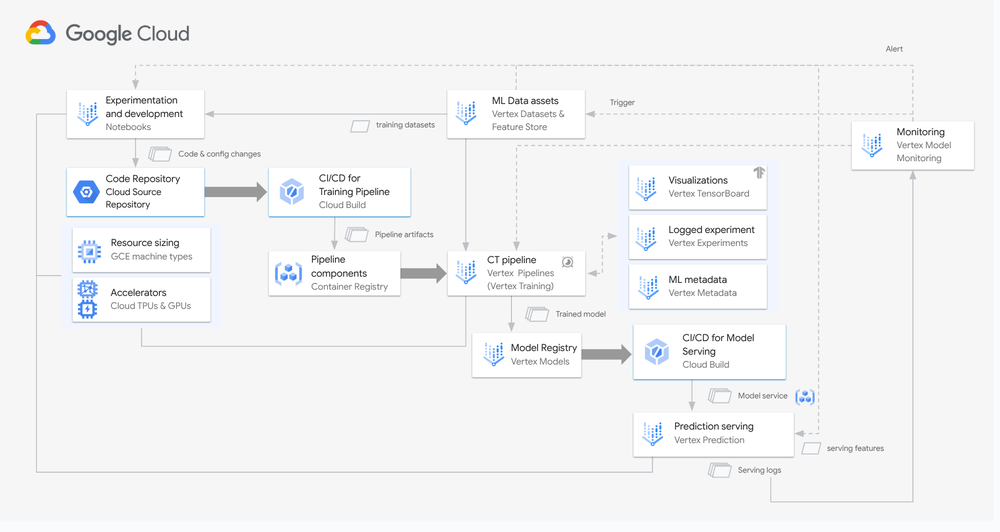The height and width of the screenshot is (532, 1000).
Task: Click the CI/CD for Training Pipeline title
Action: pyautogui.click(x=354, y=184)
